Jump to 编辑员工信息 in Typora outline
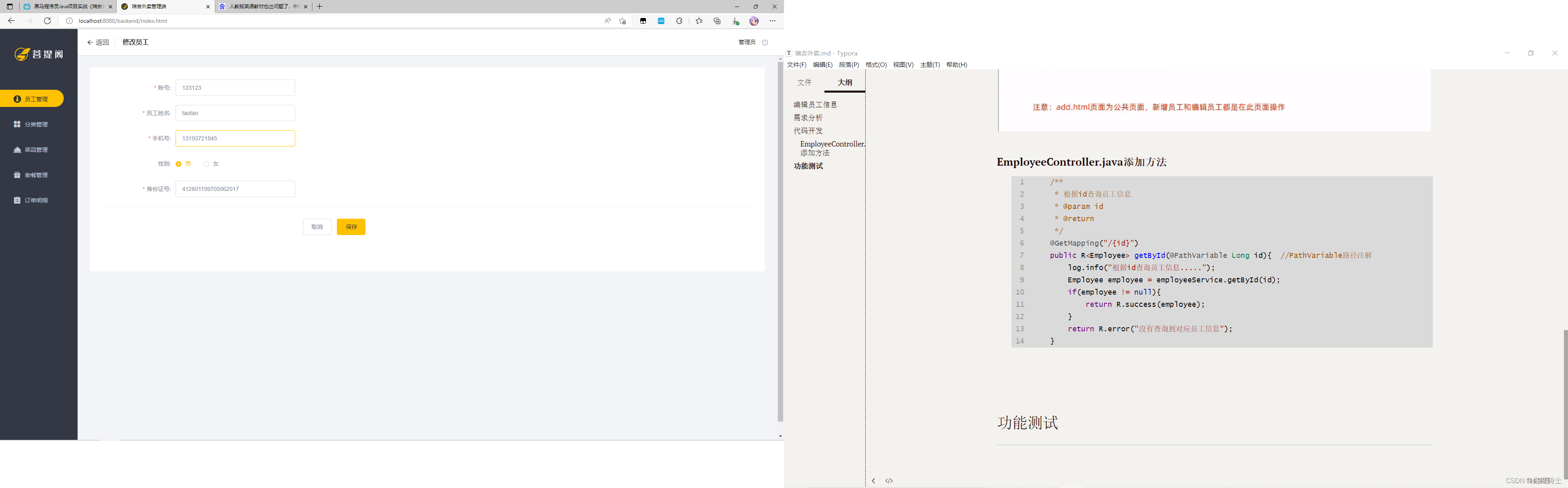The width and height of the screenshot is (1568, 488). pyautogui.click(x=816, y=104)
